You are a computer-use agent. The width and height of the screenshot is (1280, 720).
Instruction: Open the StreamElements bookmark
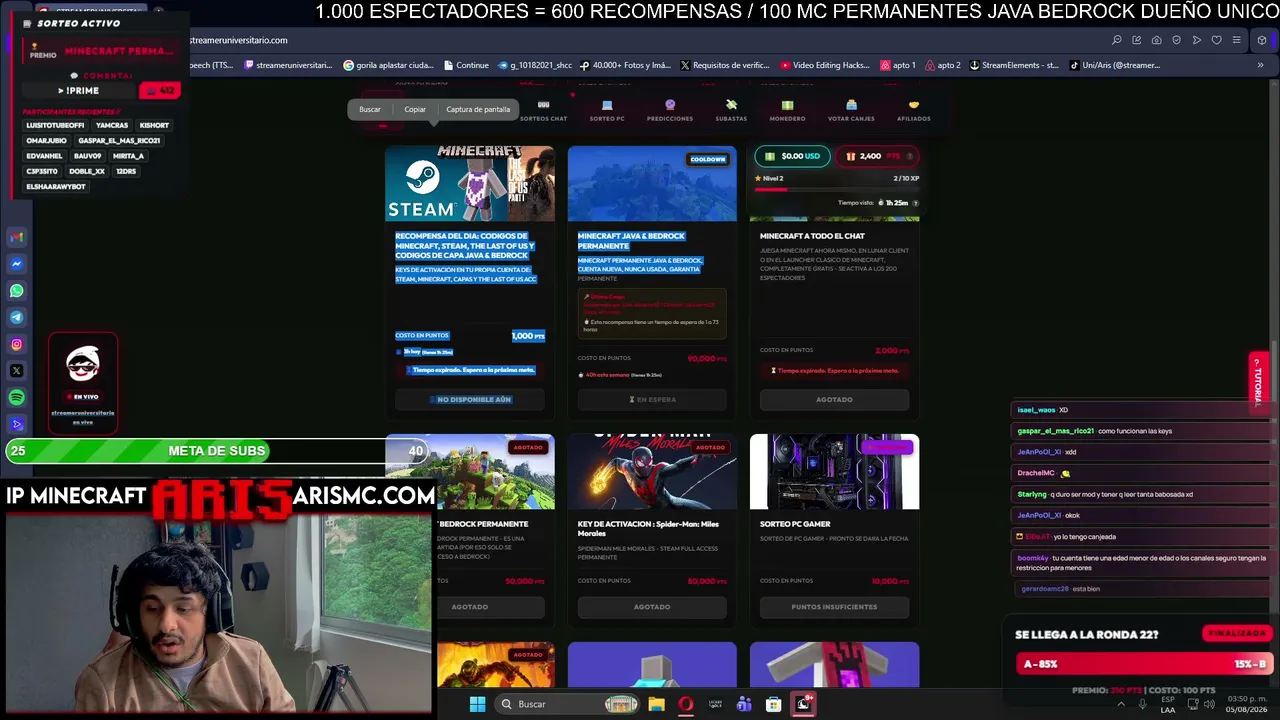(1013, 65)
